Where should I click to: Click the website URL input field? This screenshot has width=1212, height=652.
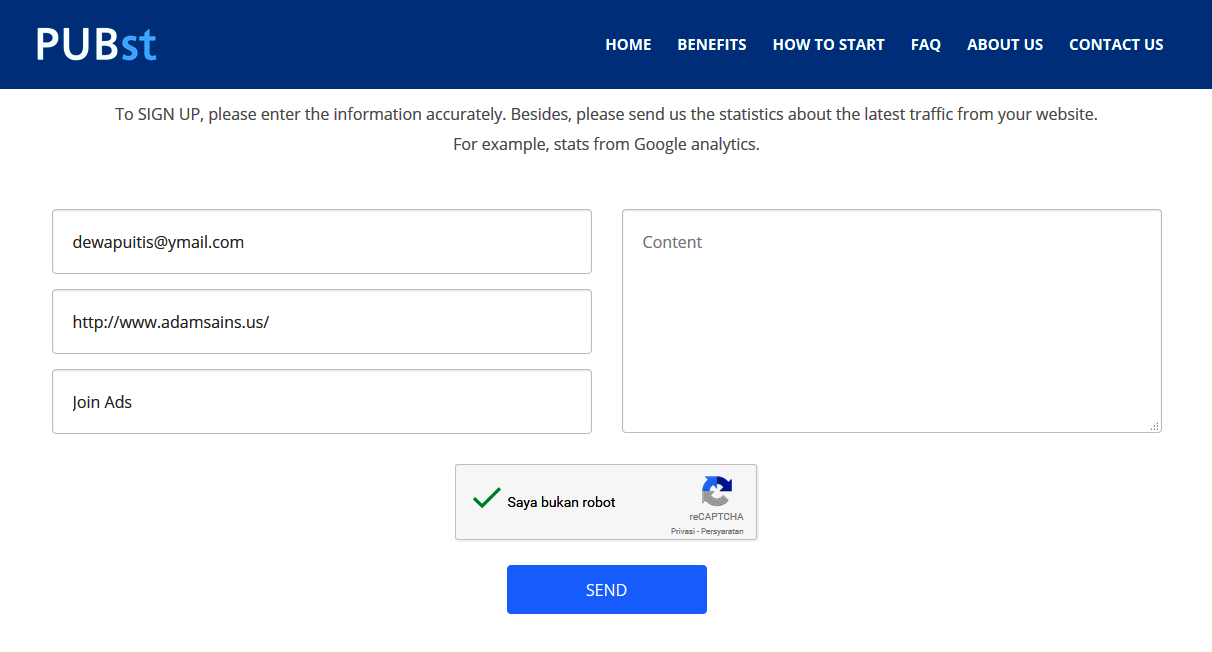click(x=321, y=322)
